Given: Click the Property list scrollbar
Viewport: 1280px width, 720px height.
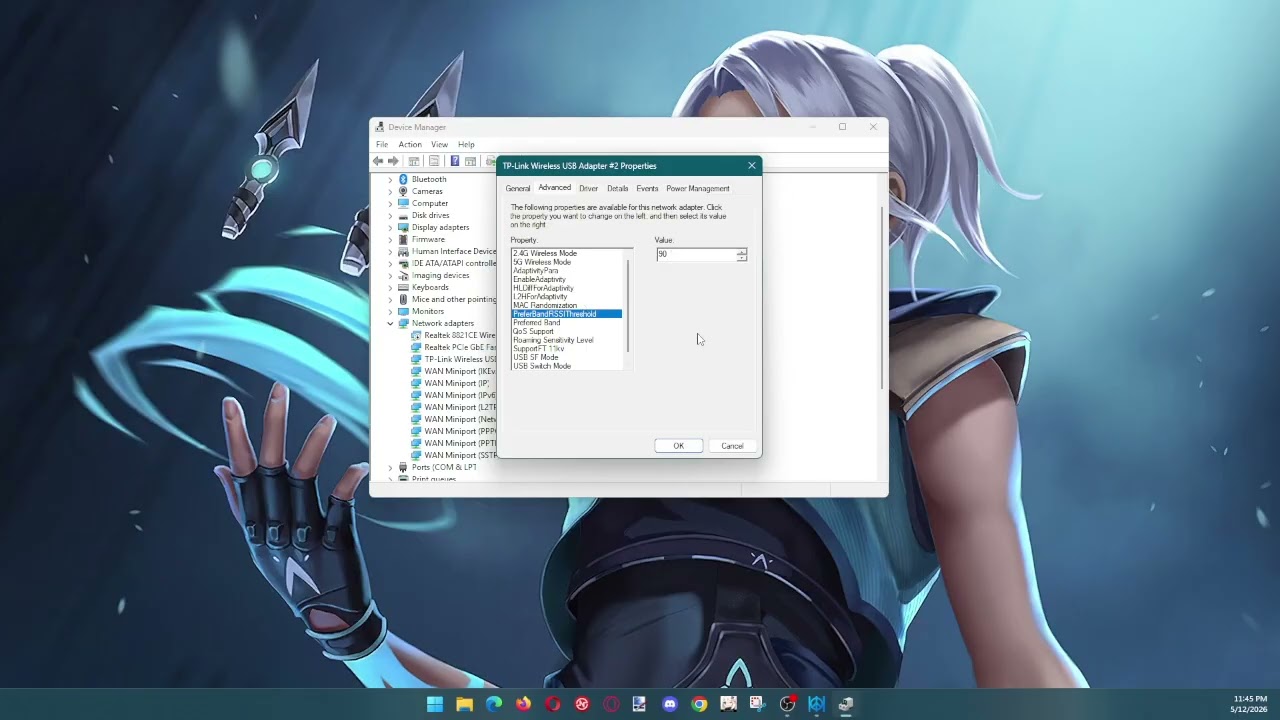Looking at the screenshot, I should pyautogui.click(x=628, y=305).
